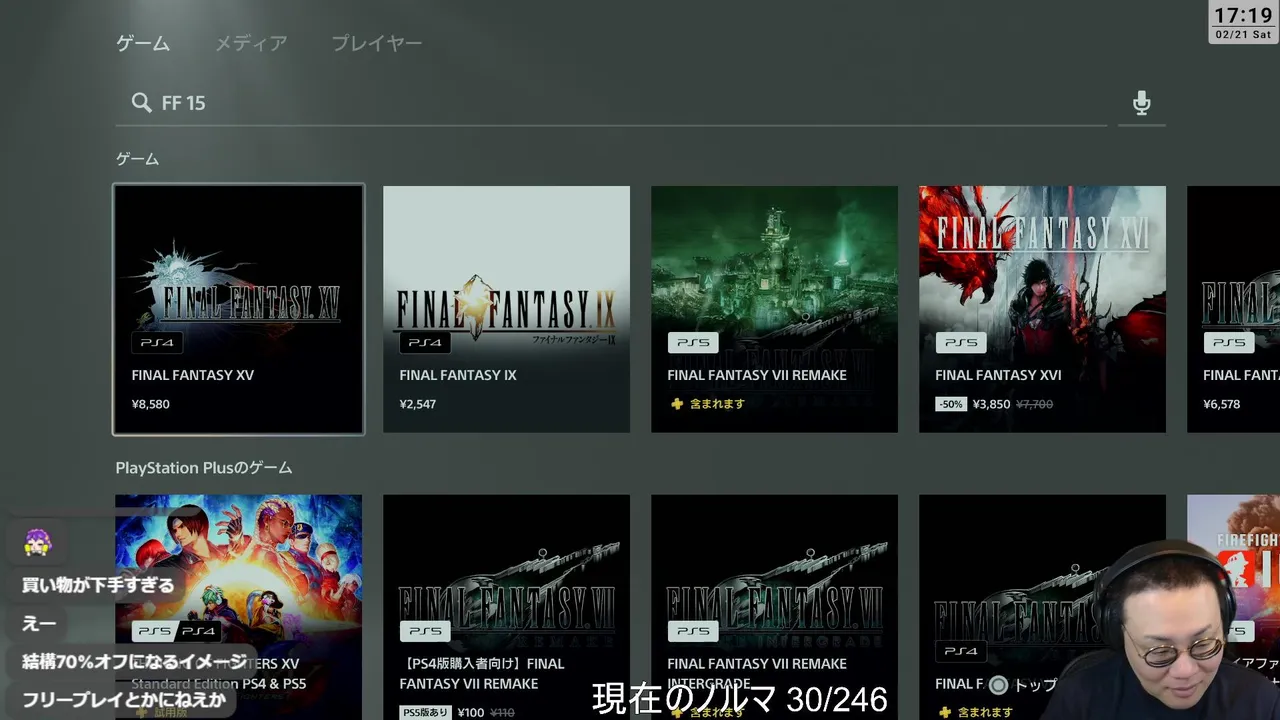The height and width of the screenshot is (720, 1280).
Task: Open the FINAL FANTASY XV game card
Action: pos(239,309)
